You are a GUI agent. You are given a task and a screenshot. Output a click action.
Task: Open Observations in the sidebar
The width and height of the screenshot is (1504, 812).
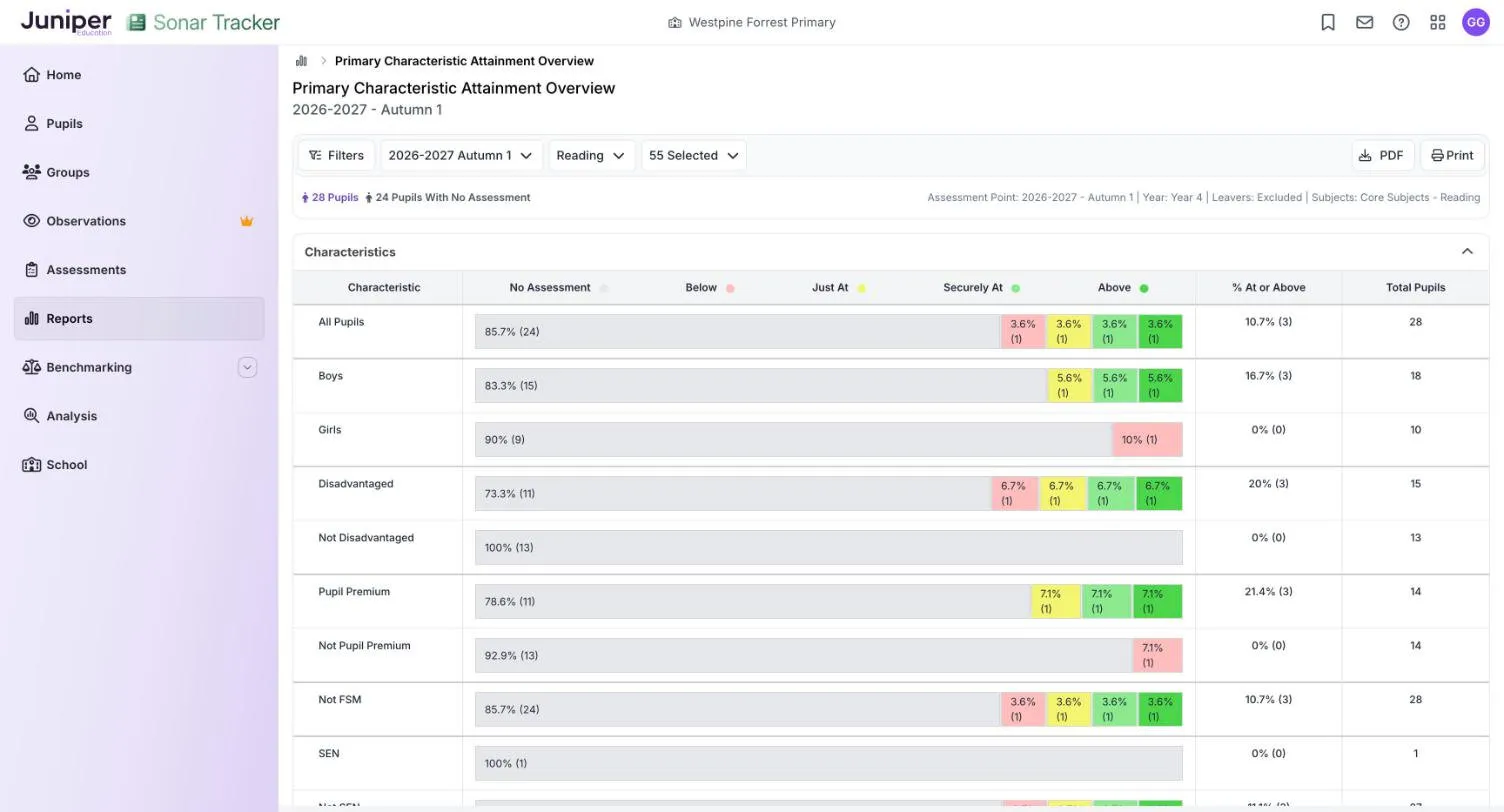[139, 221]
